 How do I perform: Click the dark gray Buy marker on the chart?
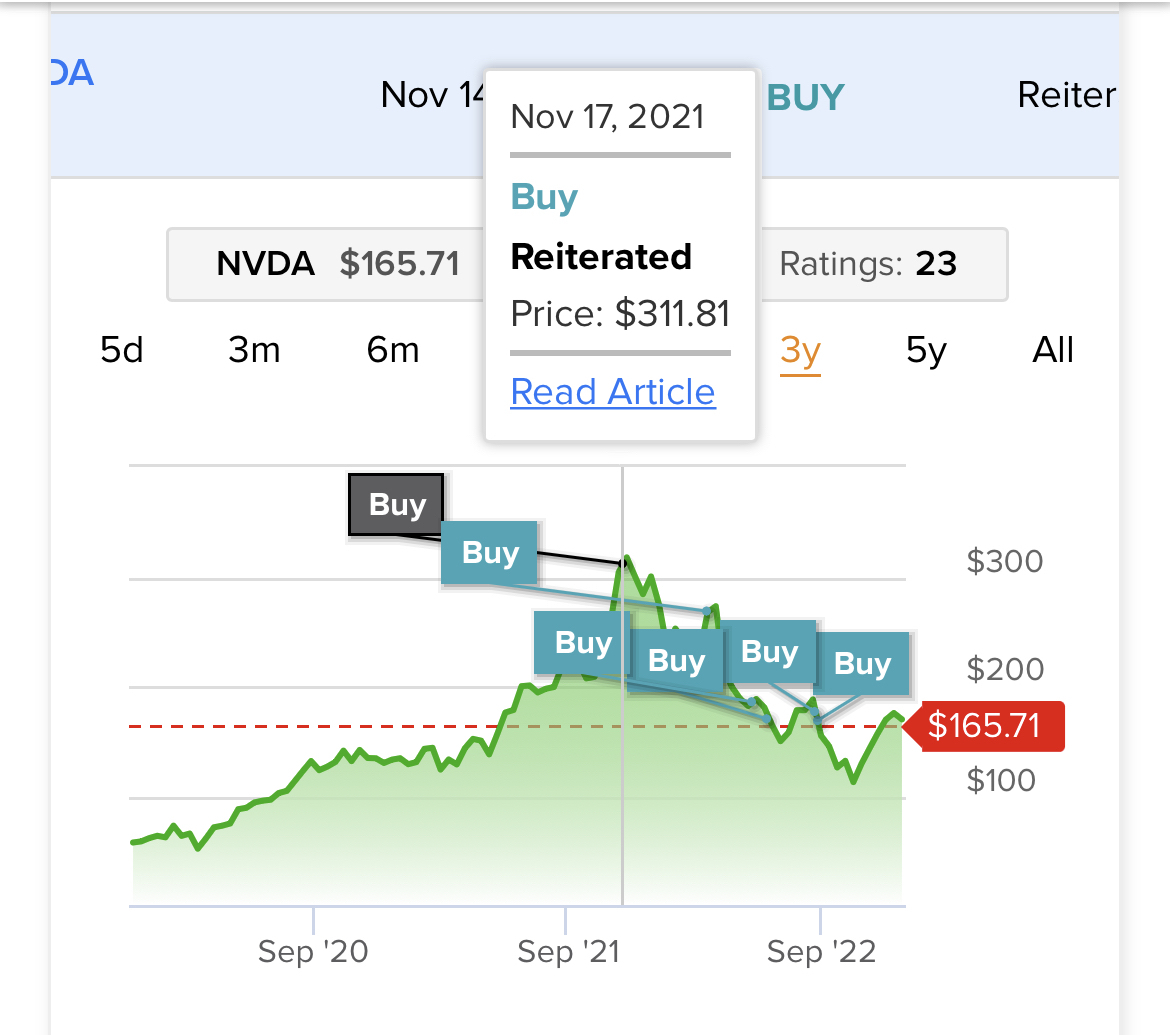click(396, 504)
